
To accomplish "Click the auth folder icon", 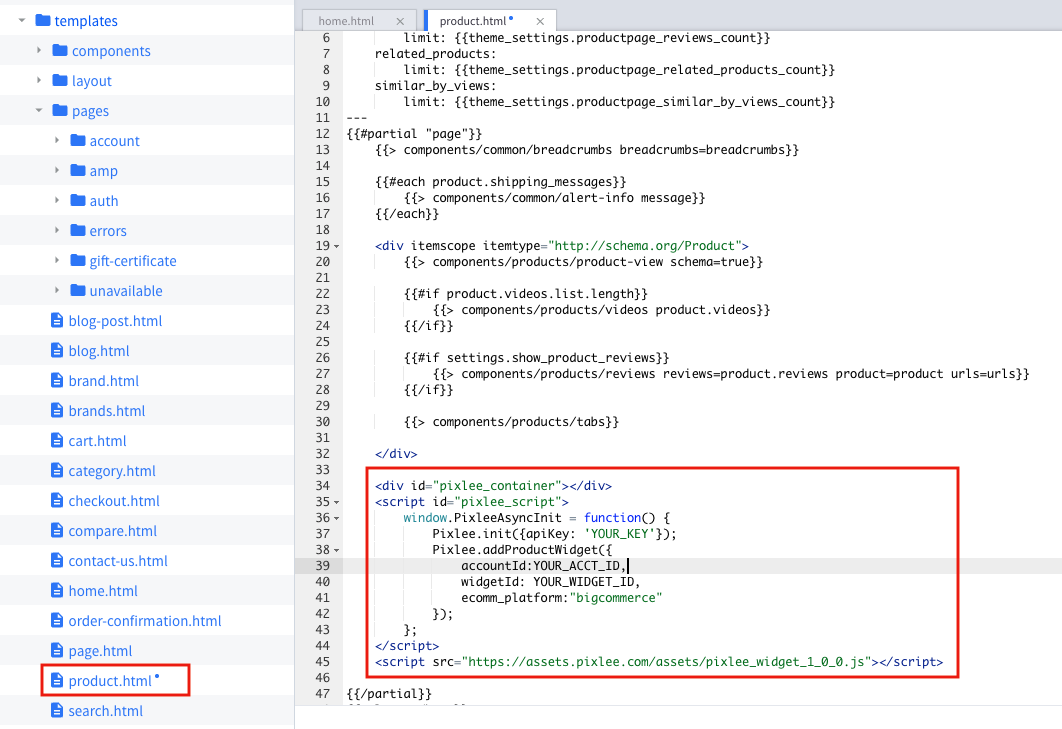I will pos(78,200).
